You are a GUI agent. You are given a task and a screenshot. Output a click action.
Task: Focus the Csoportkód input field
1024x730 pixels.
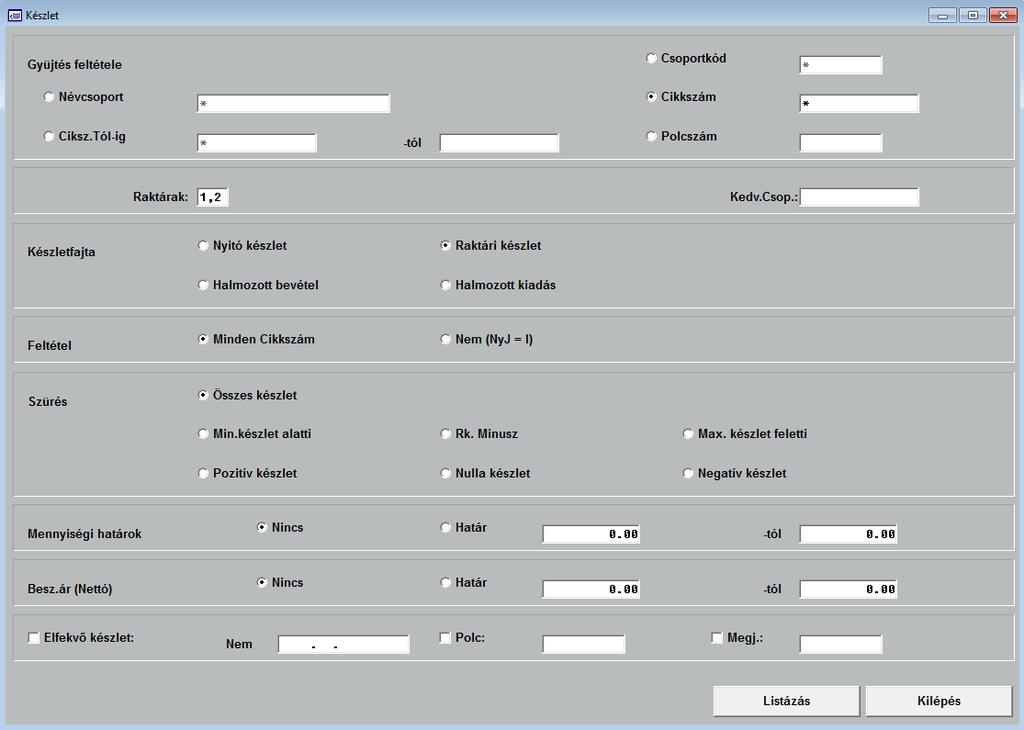[840, 65]
